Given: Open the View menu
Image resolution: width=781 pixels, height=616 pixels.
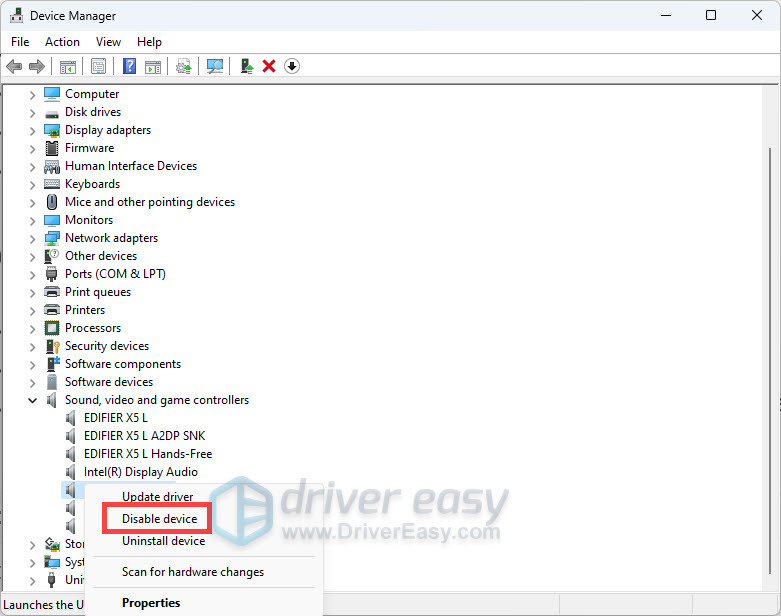Looking at the screenshot, I should 108,42.
